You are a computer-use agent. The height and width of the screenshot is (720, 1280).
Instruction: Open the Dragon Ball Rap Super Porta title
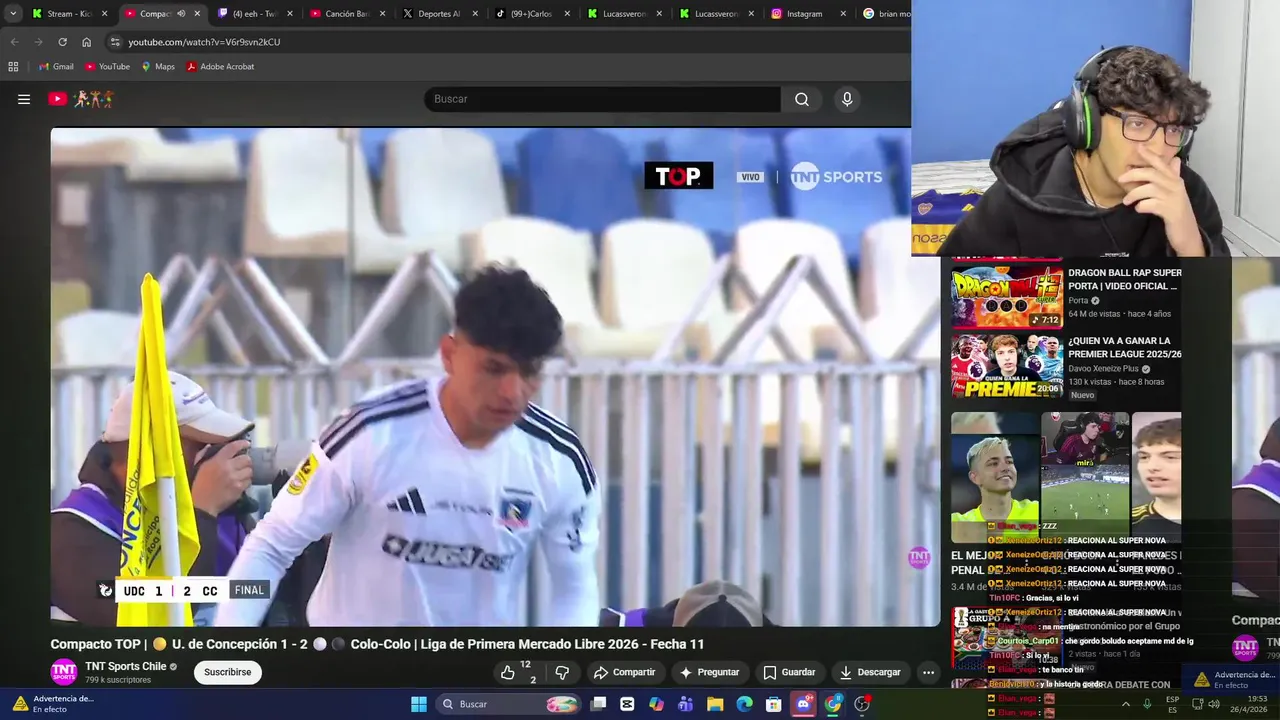[x=1125, y=279]
